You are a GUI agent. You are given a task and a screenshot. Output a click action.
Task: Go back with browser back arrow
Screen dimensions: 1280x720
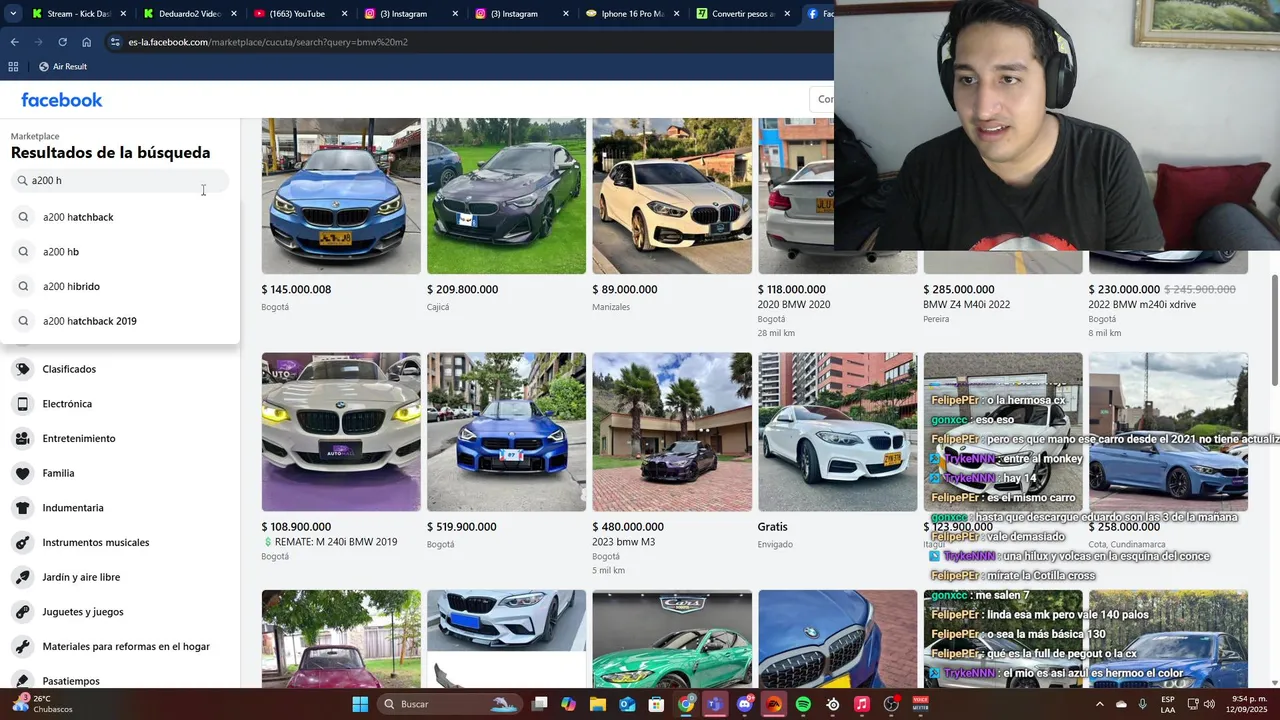click(x=14, y=42)
